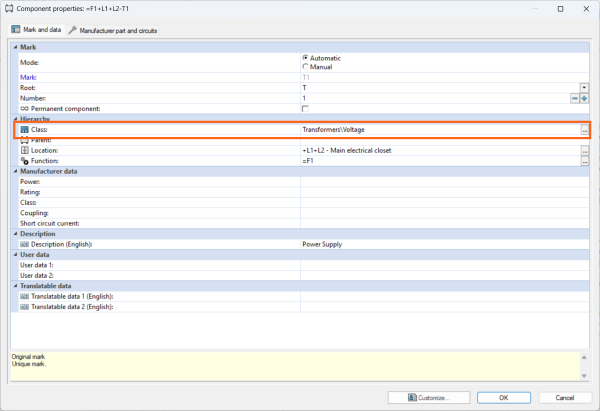Edit the Number value field
The width and height of the screenshot is (600, 411).
click(x=435, y=98)
